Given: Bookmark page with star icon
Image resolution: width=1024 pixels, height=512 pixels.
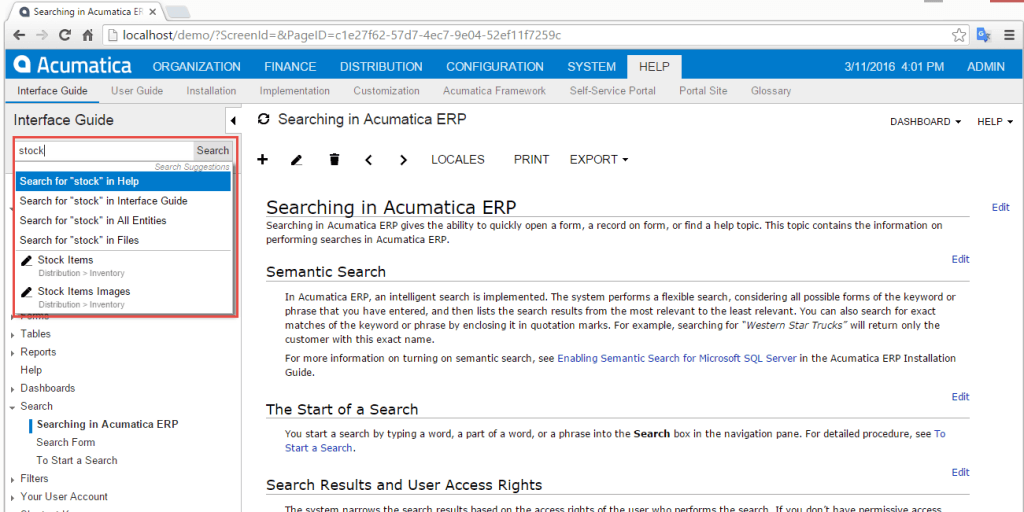Looking at the screenshot, I should pos(959,35).
